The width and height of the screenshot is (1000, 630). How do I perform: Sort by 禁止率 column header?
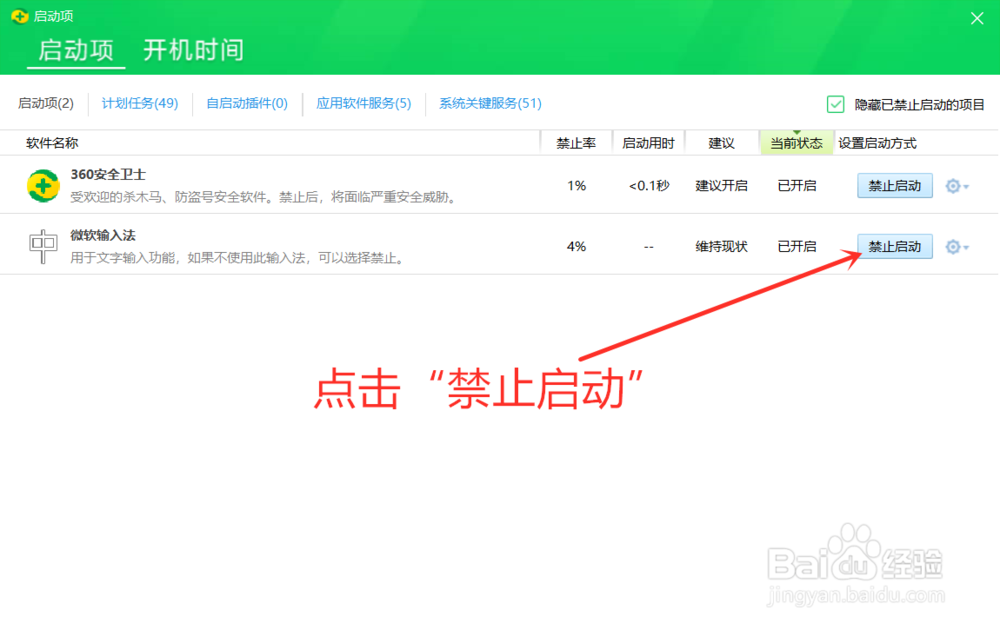click(576, 143)
